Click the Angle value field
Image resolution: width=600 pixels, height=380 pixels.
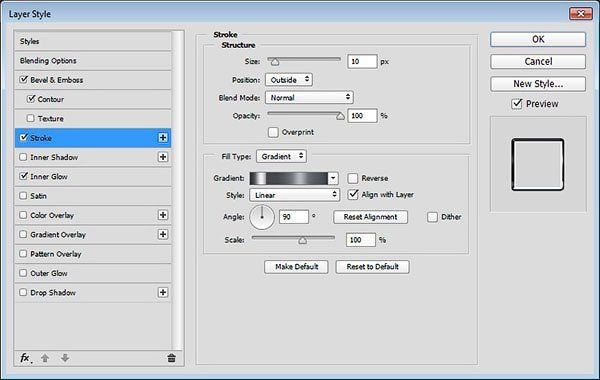(294, 217)
